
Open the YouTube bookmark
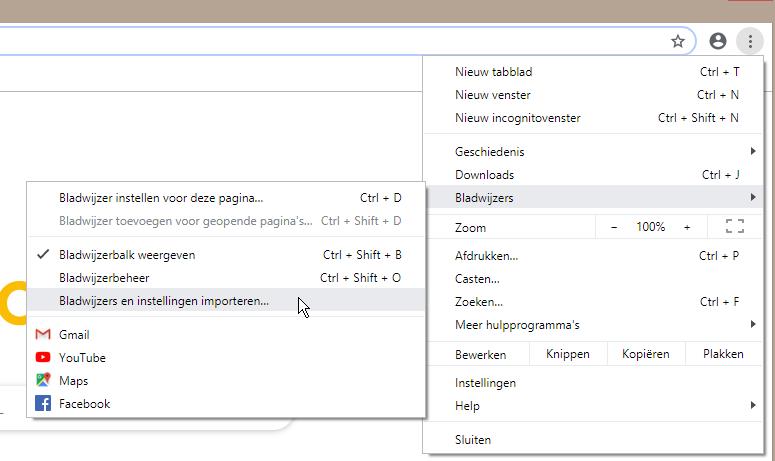pyautogui.click(x=82, y=358)
